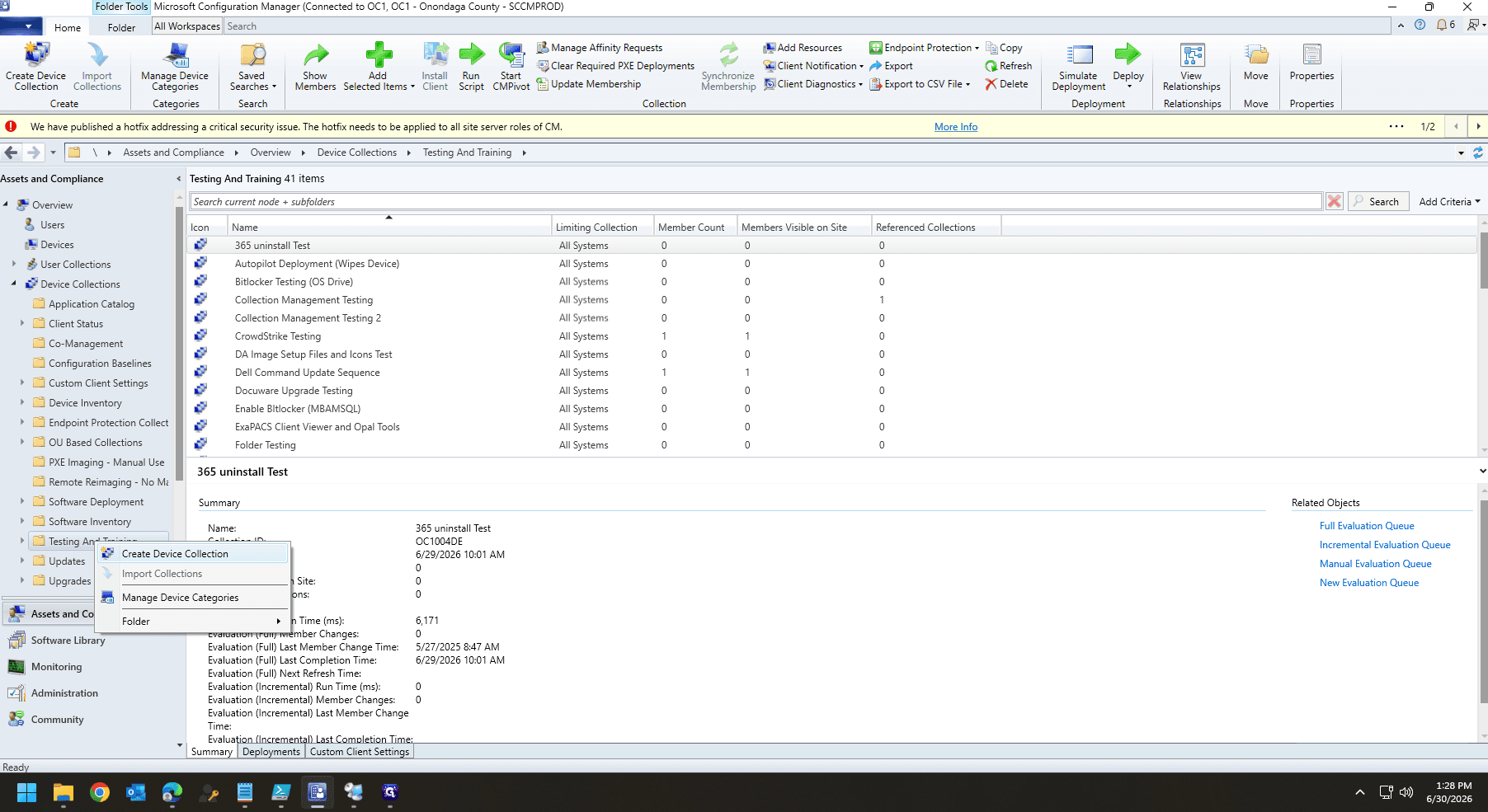Select the Software Inventory folder
Screen dimensions: 1488x812
click(x=89, y=522)
